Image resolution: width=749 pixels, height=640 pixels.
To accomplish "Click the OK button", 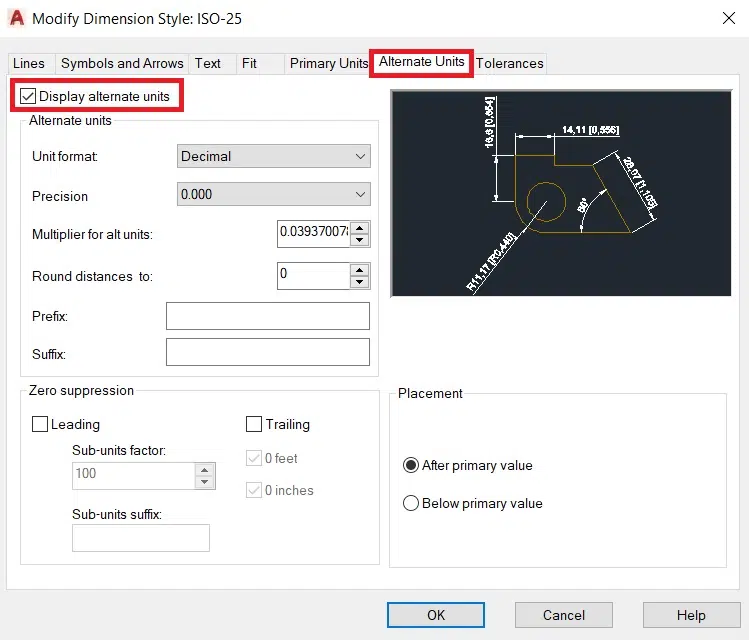I will point(436,615).
